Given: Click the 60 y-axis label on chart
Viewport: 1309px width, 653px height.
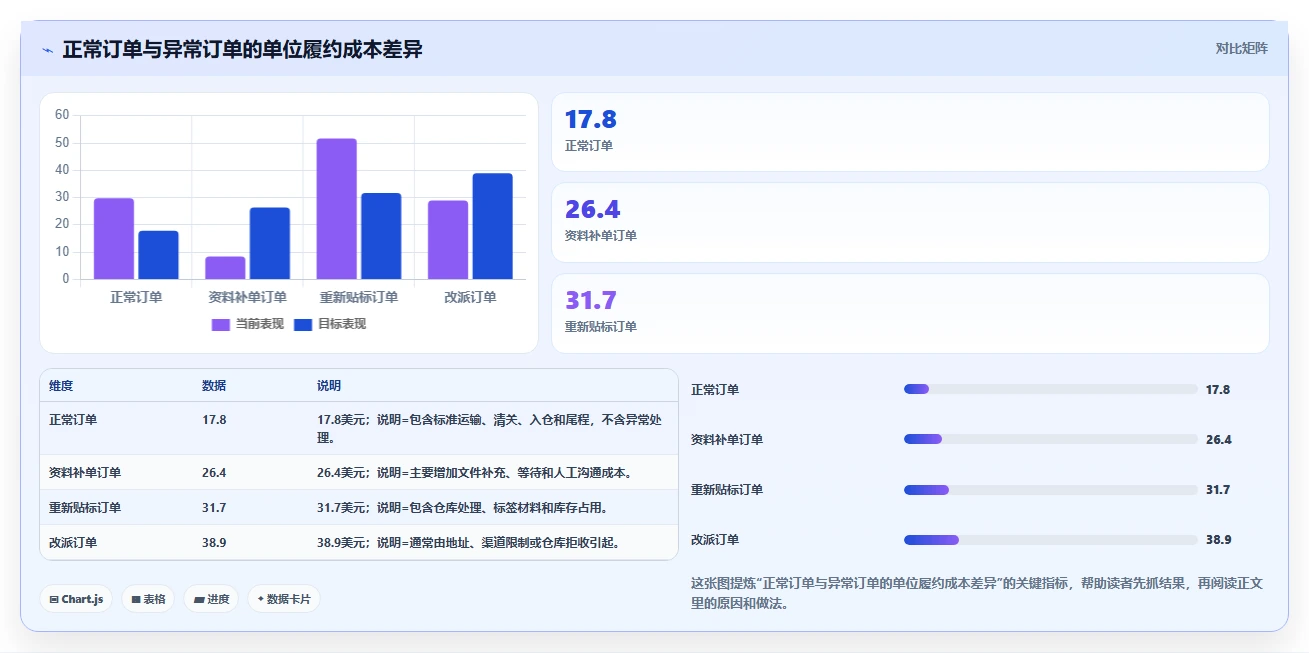Looking at the screenshot, I should click(x=62, y=115).
